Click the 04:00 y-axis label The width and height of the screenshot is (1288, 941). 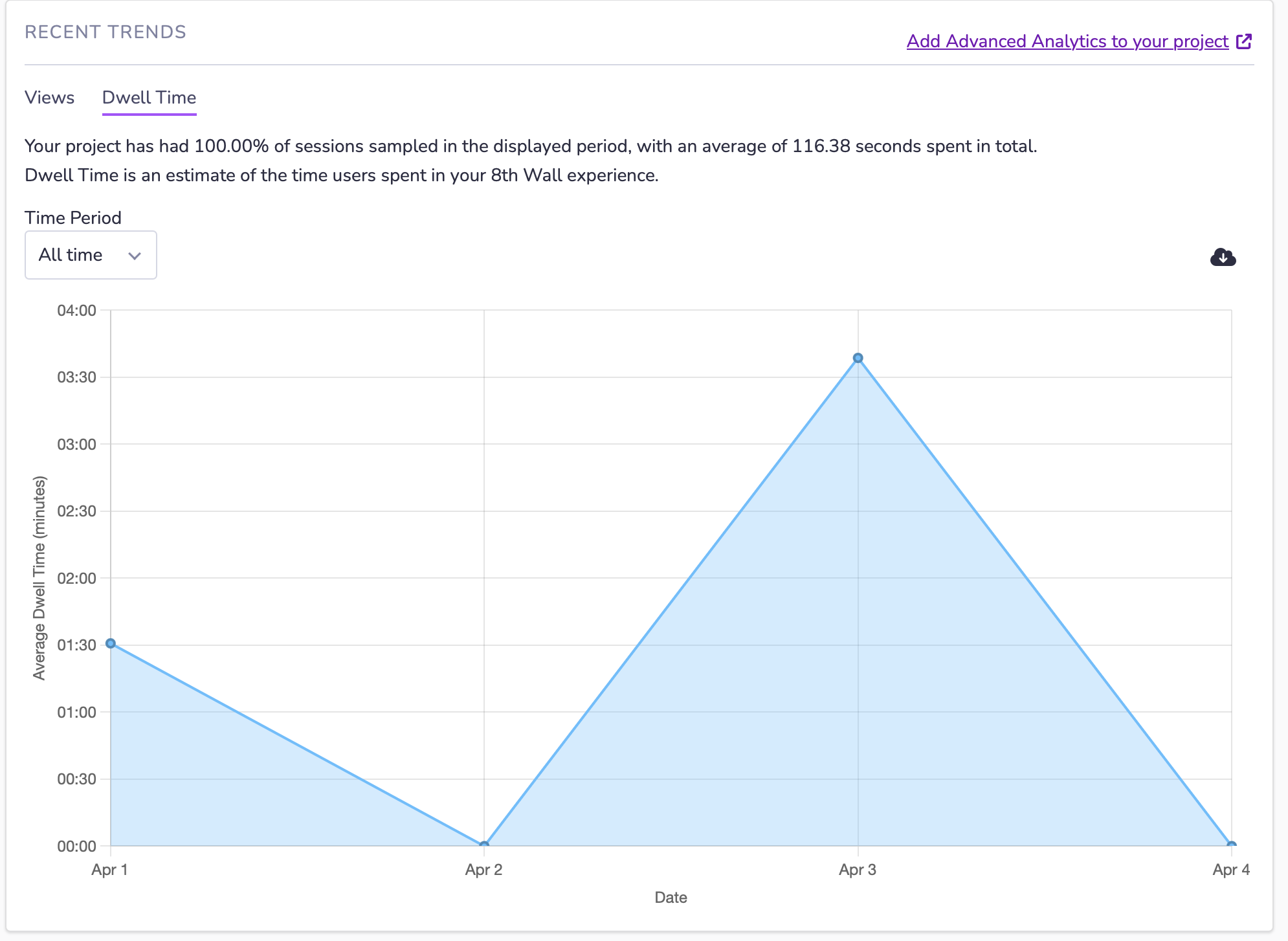point(77,311)
